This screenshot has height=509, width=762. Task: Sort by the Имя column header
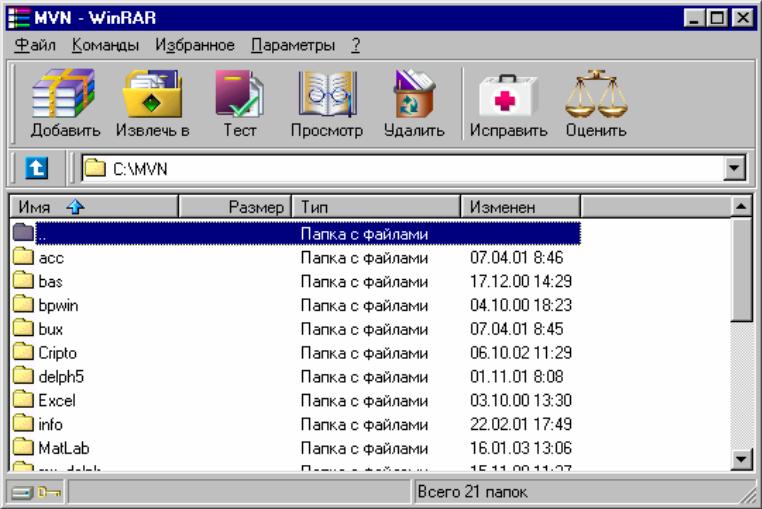click(94, 207)
